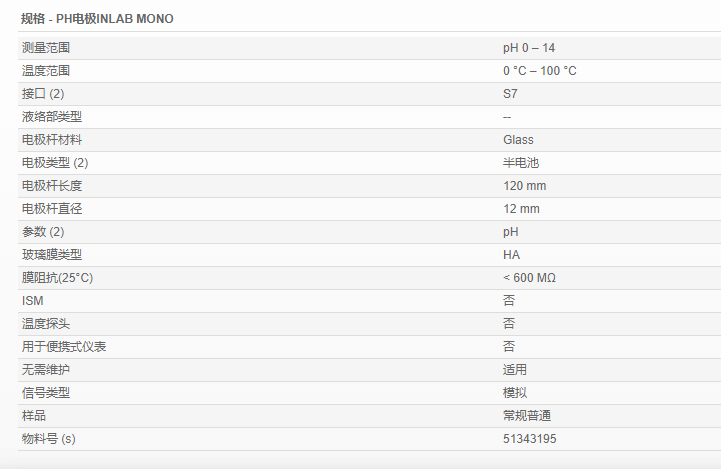721x469 pixels.
Task: Select the ISM row label
Action: pyautogui.click(x=32, y=301)
